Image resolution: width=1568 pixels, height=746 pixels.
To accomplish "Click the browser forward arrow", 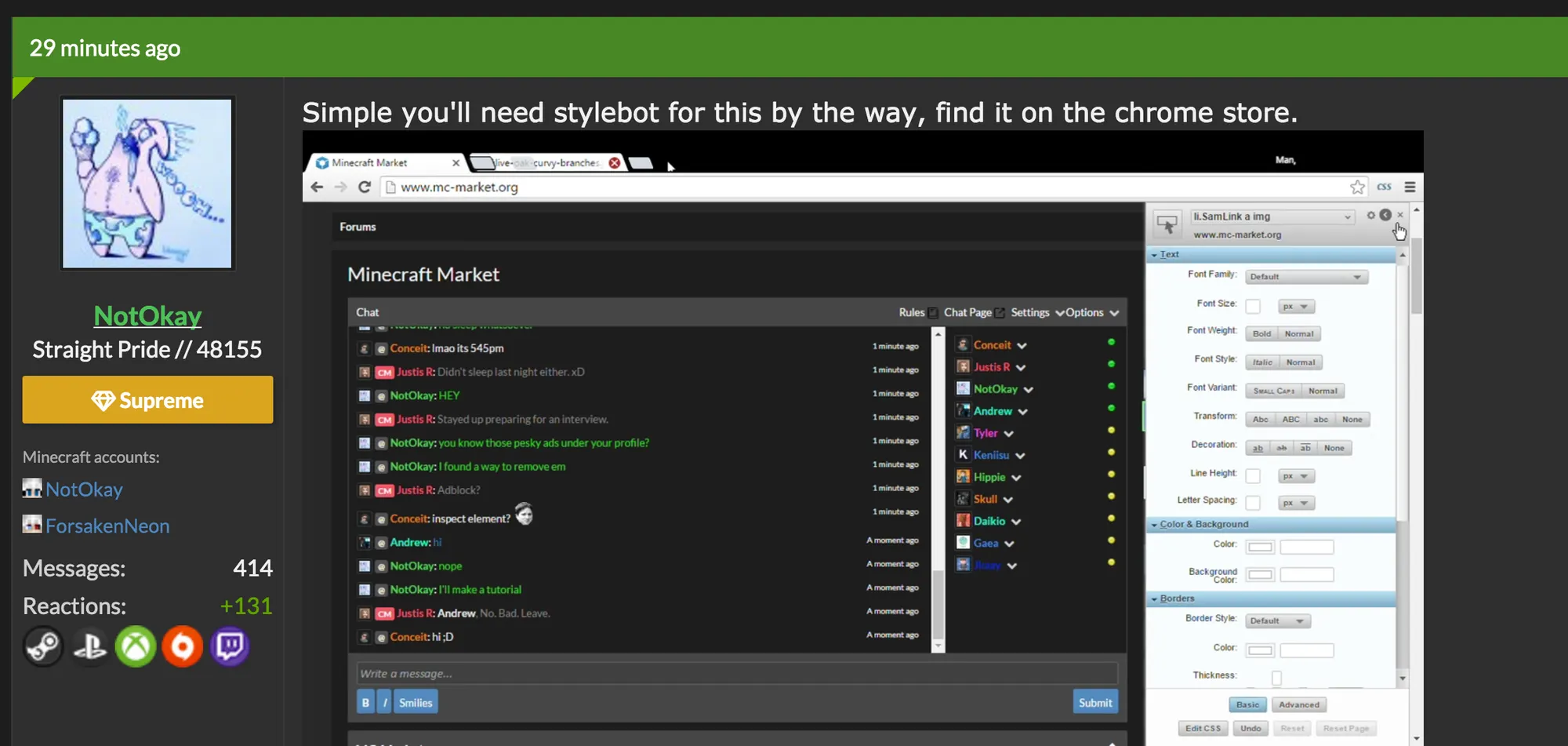I will pyautogui.click(x=340, y=187).
